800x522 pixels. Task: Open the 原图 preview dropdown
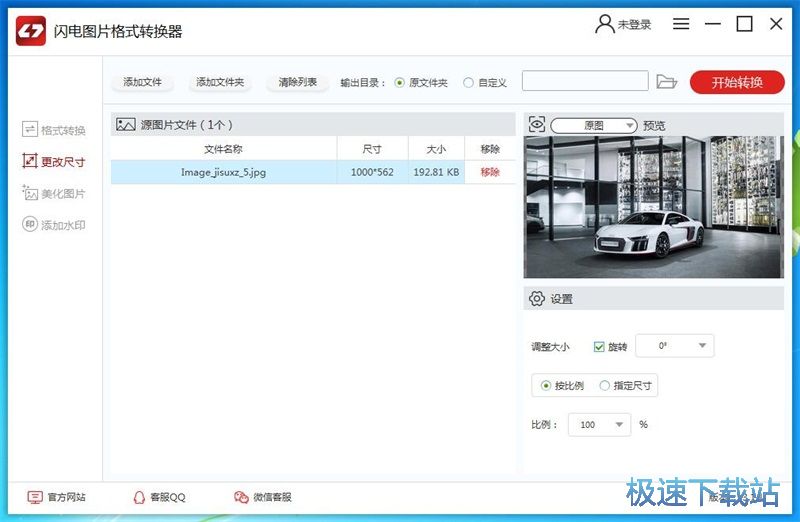[x=594, y=126]
